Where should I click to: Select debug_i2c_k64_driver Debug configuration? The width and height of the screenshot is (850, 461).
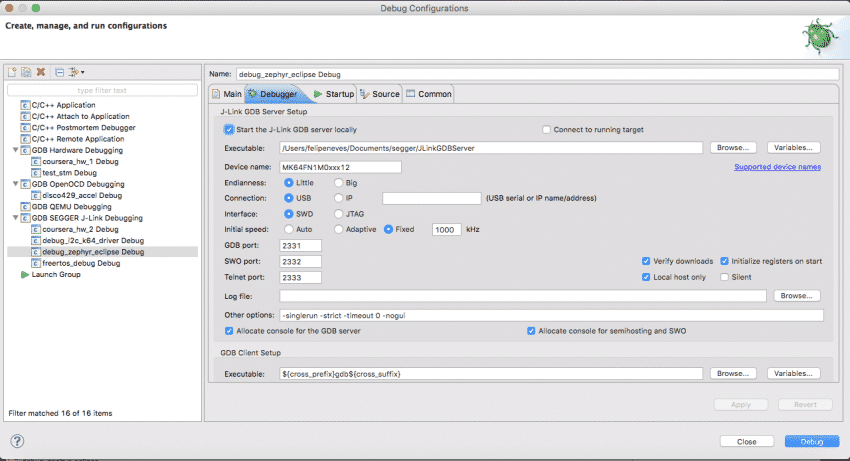coord(93,240)
